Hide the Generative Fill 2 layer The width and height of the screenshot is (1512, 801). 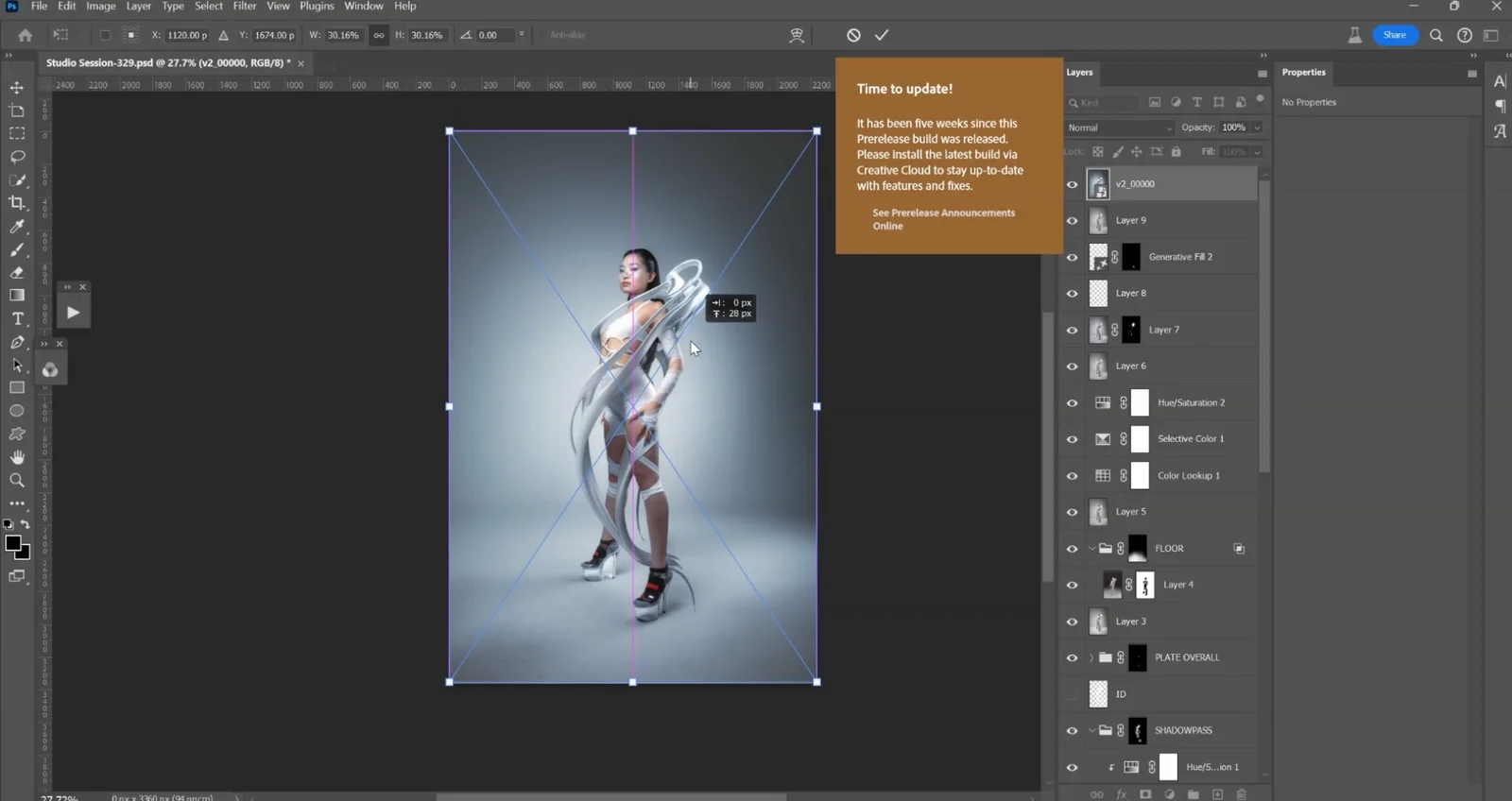tap(1072, 257)
